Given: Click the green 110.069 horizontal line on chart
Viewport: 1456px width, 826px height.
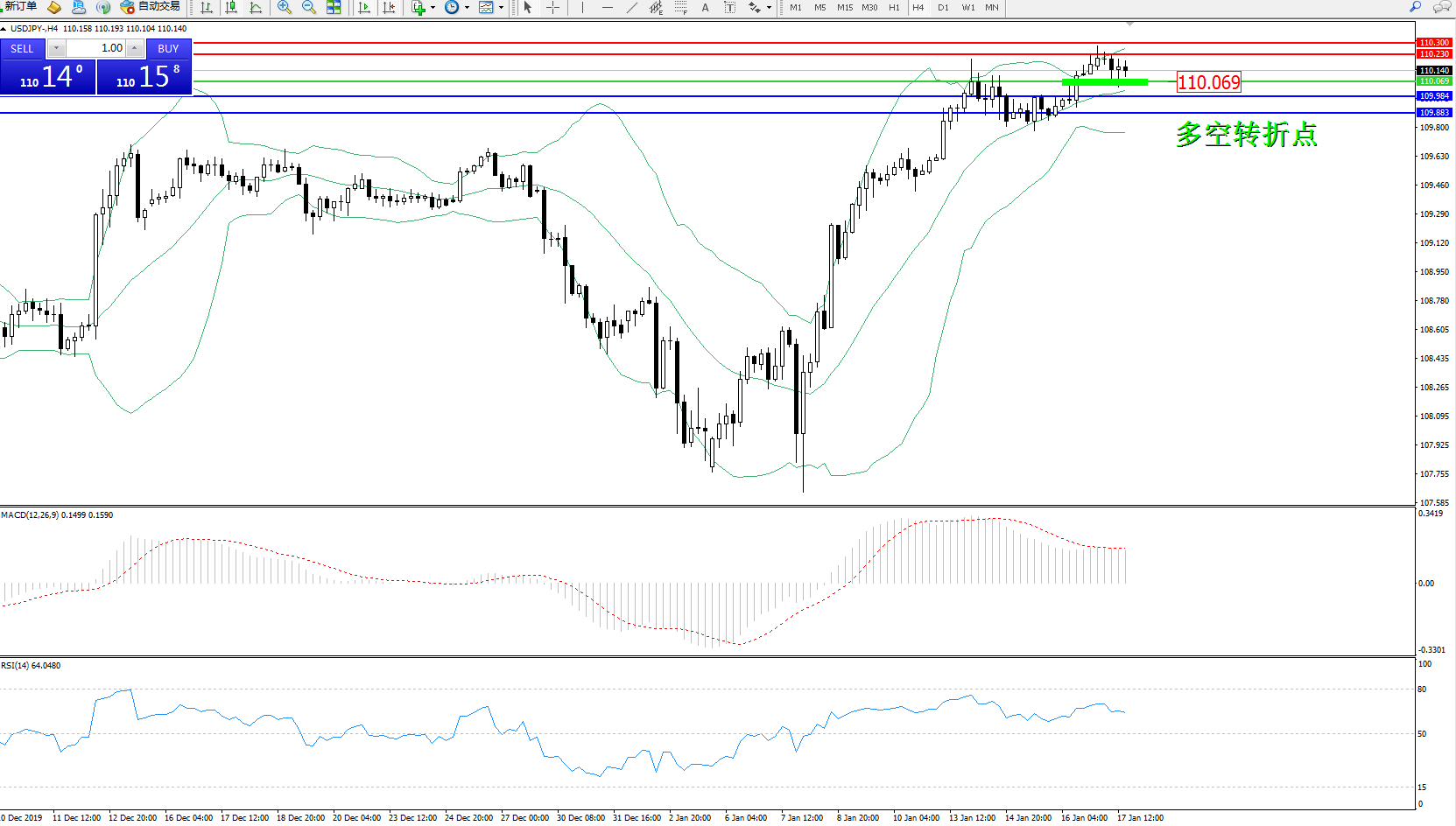Looking at the screenshot, I should coord(613,81).
